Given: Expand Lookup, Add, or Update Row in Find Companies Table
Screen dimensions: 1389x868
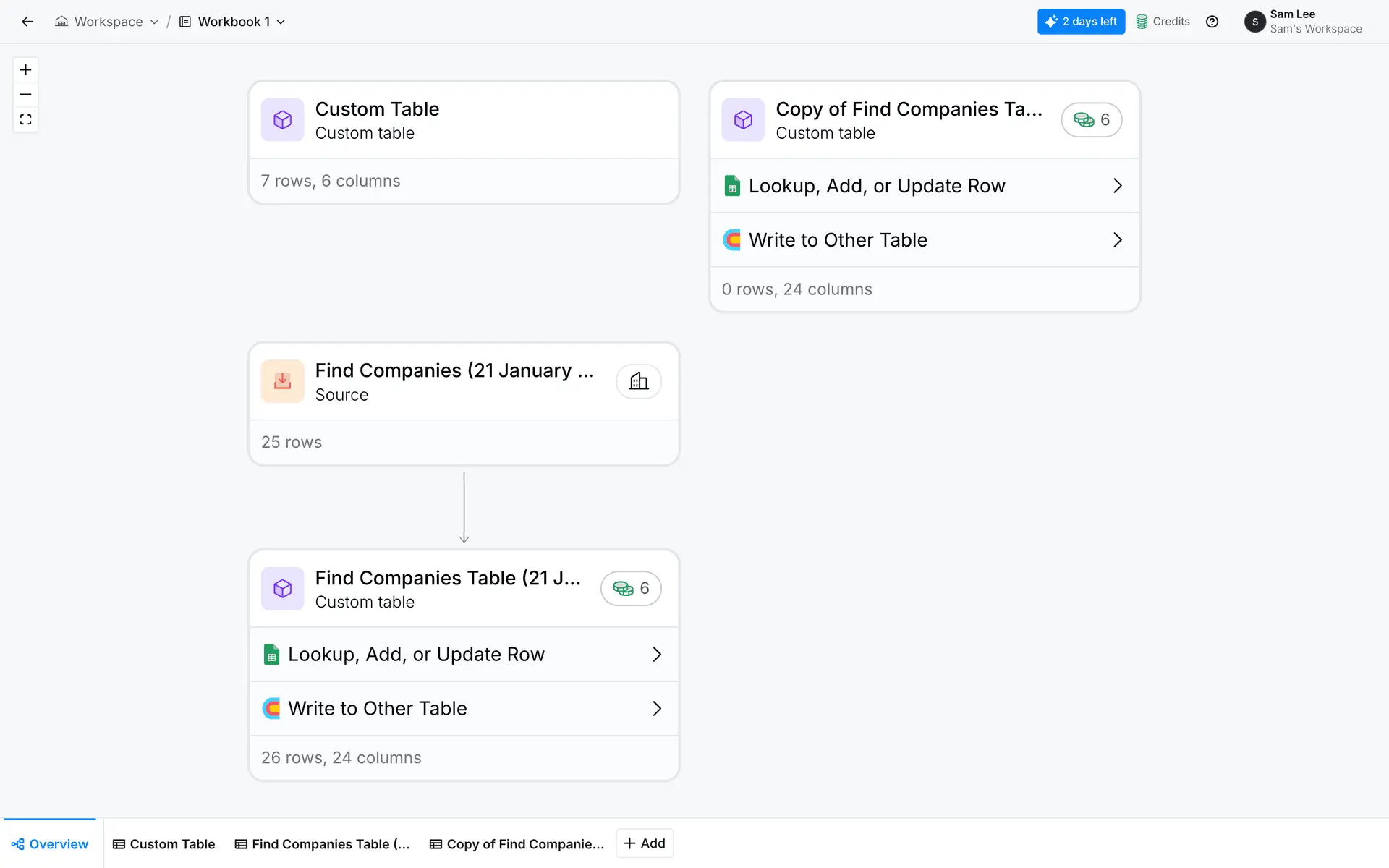Looking at the screenshot, I should point(656,655).
